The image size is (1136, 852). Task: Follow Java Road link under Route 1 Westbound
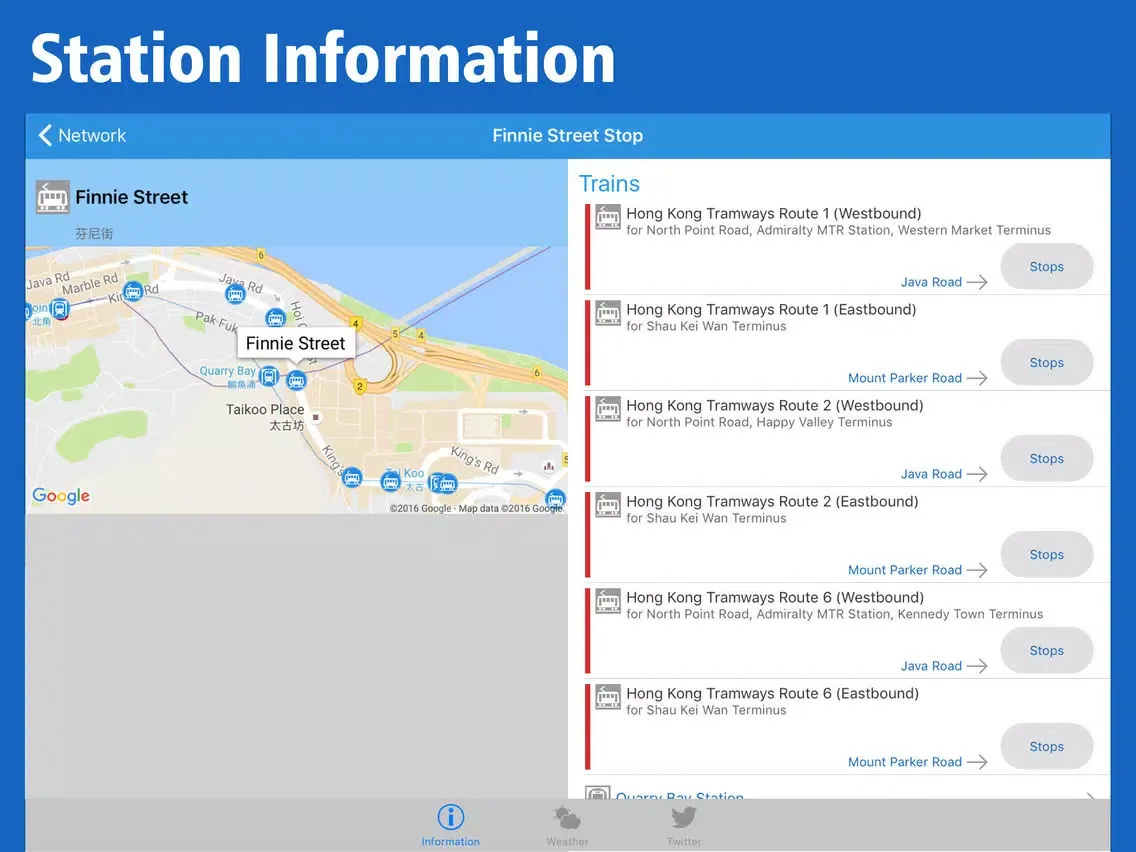(x=931, y=282)
